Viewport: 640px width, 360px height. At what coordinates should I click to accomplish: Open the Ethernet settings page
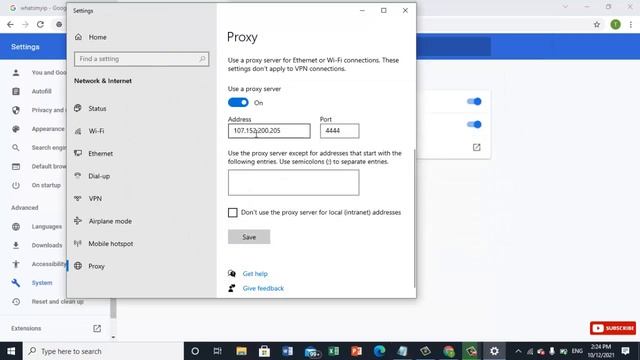pyautogui.click(x=100, y=153)
